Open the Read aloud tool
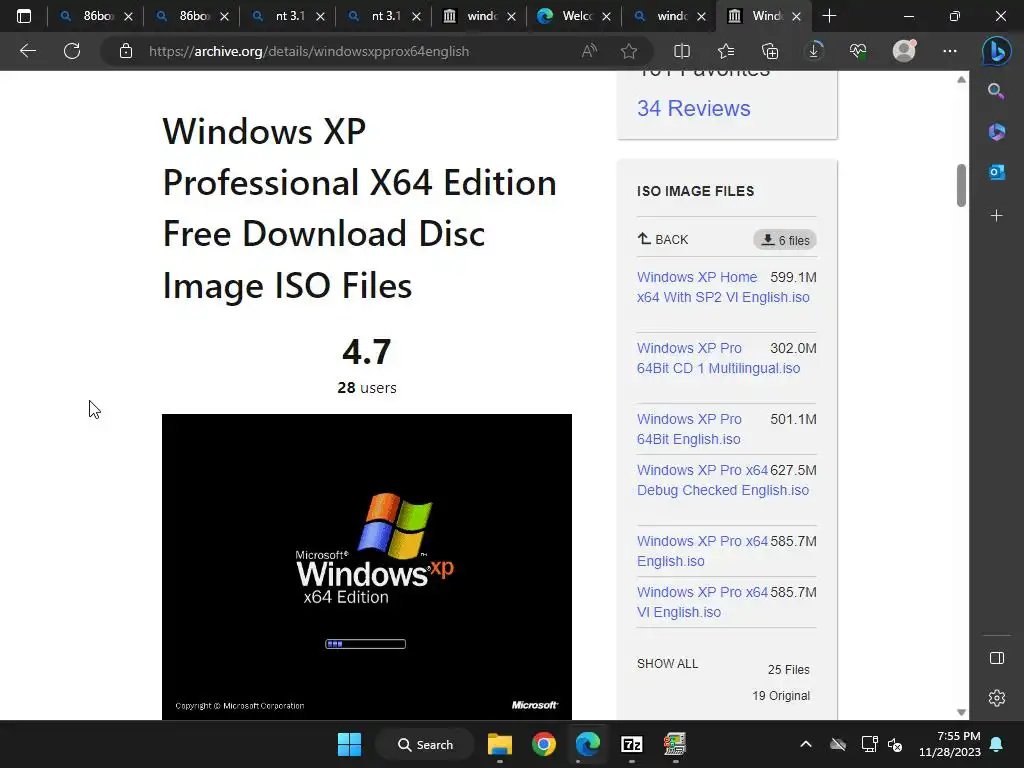 (x=589, y=51)
